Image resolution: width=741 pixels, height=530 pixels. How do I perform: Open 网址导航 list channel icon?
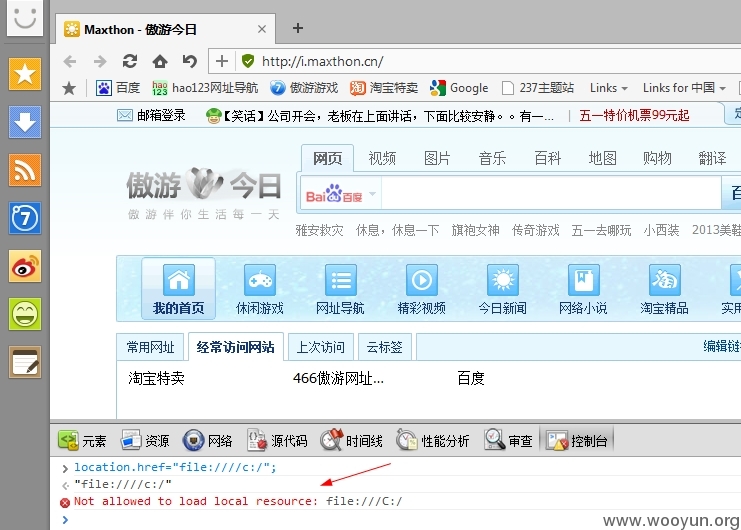[340, 289]
